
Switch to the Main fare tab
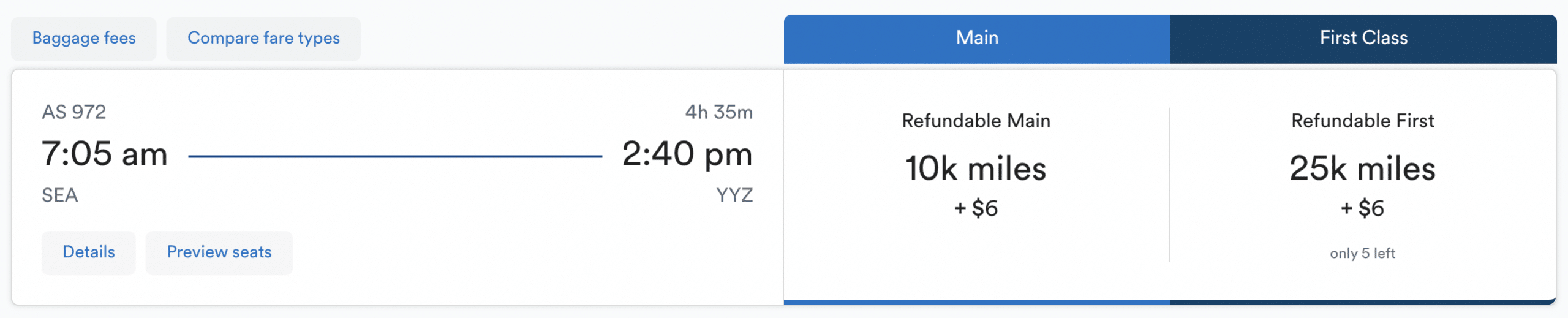point(977,39)
